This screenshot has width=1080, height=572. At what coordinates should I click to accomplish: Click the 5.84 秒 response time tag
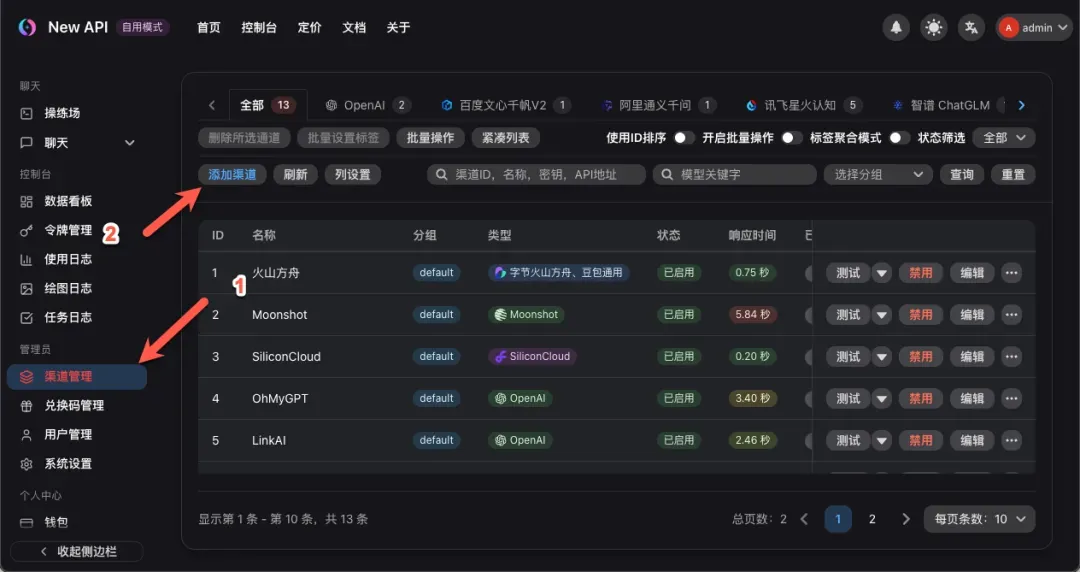point(752,315)
